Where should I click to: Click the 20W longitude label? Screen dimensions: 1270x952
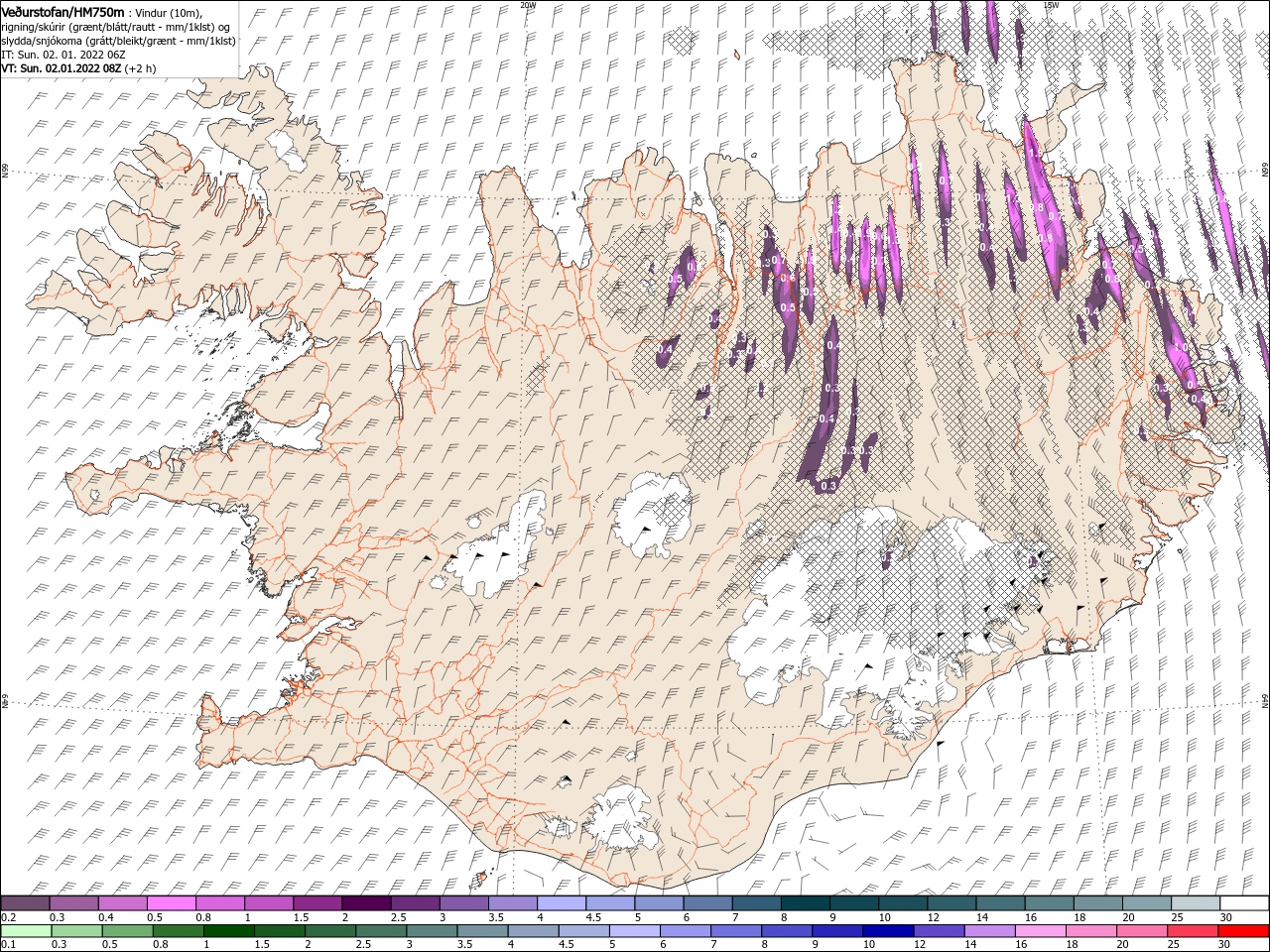[528, 5]
